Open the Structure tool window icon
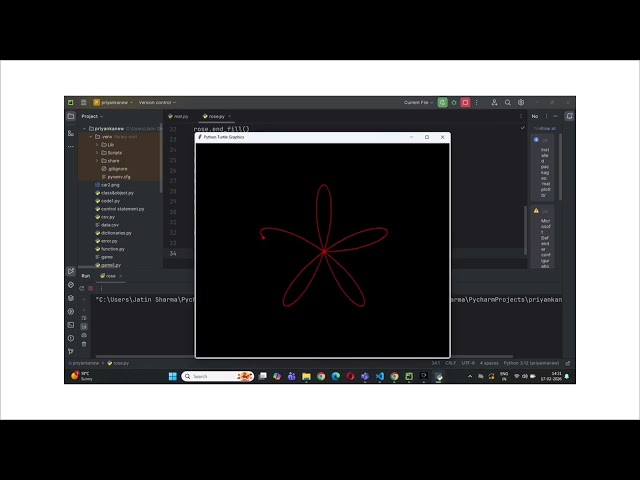 coord(71,133)
